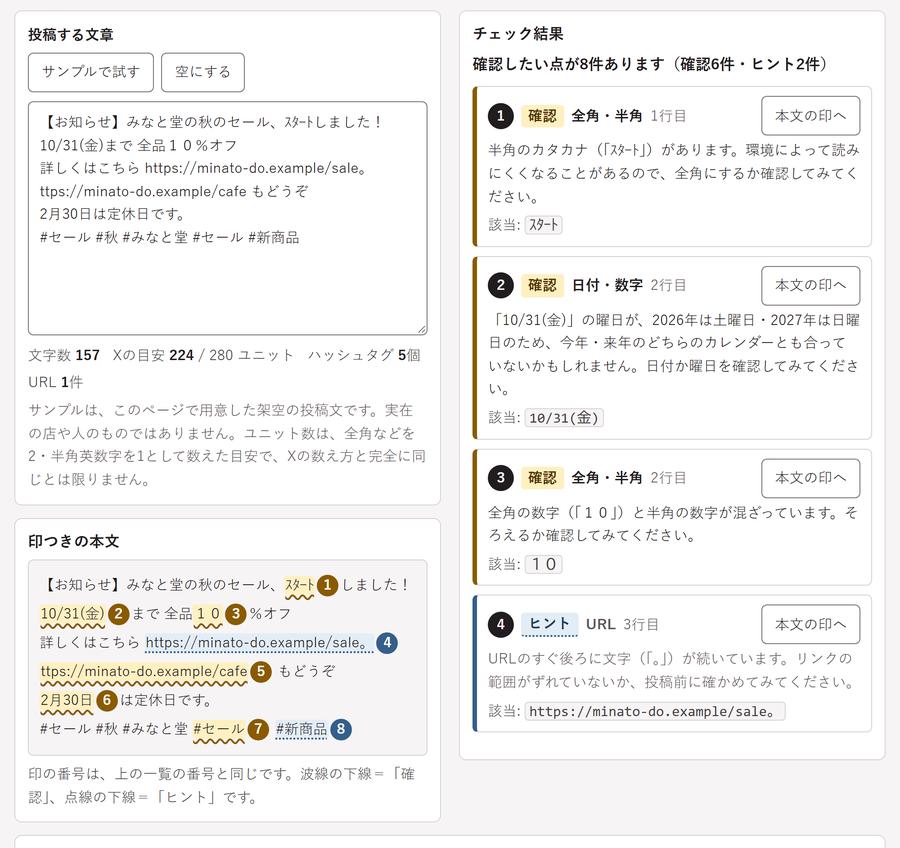Click the URL 1件 counter

coord(56,382)
